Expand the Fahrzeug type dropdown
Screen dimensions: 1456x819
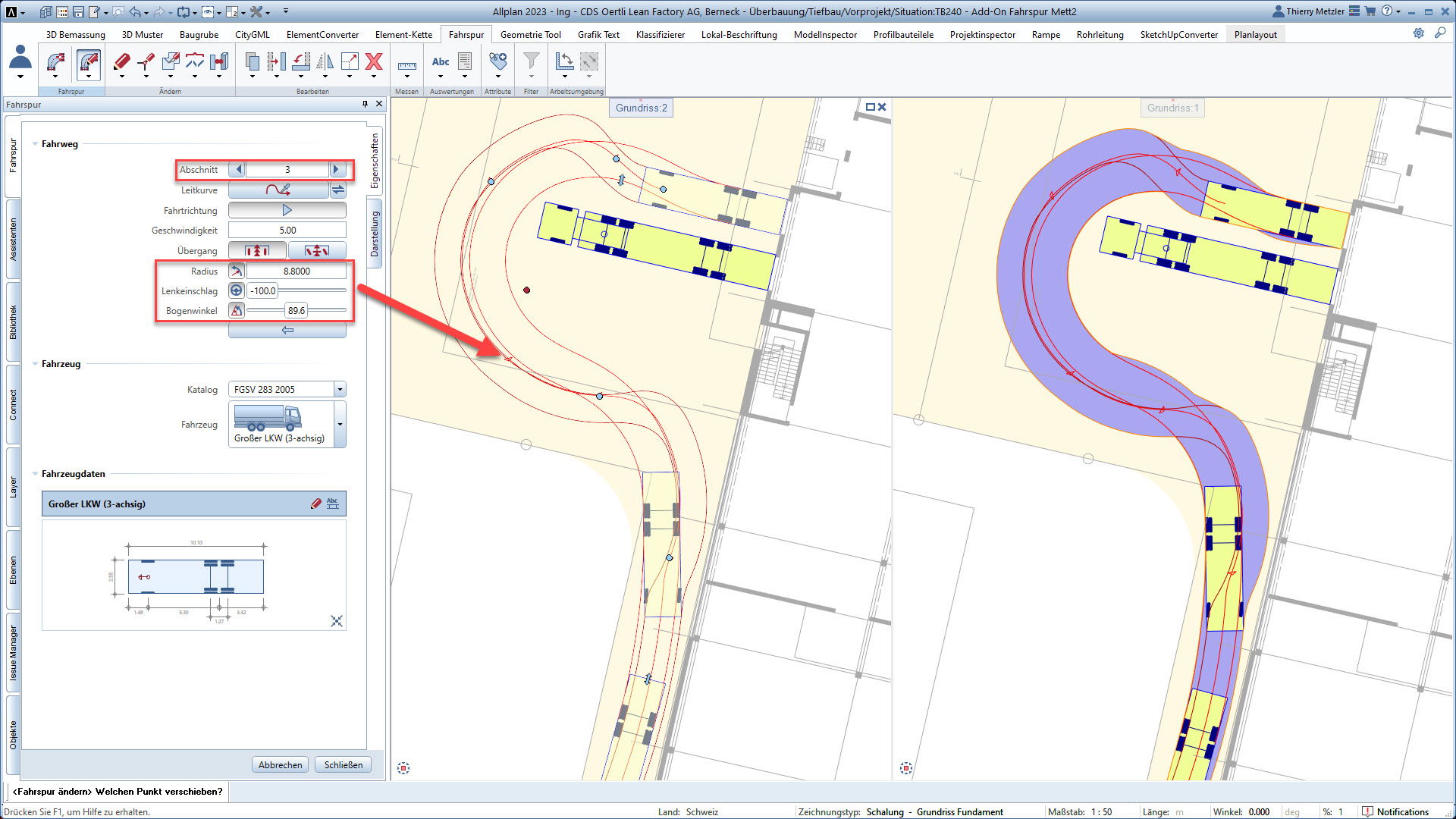tap(341, 424)
